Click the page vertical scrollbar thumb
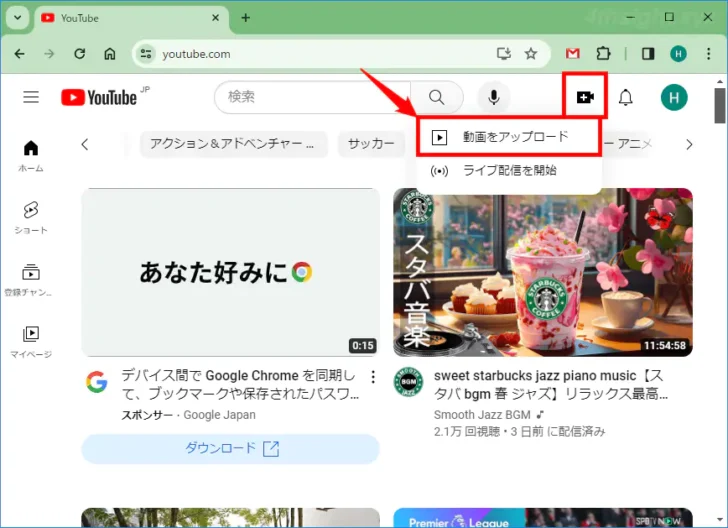This screenshot has width=728, height=528. pos(720,105)
